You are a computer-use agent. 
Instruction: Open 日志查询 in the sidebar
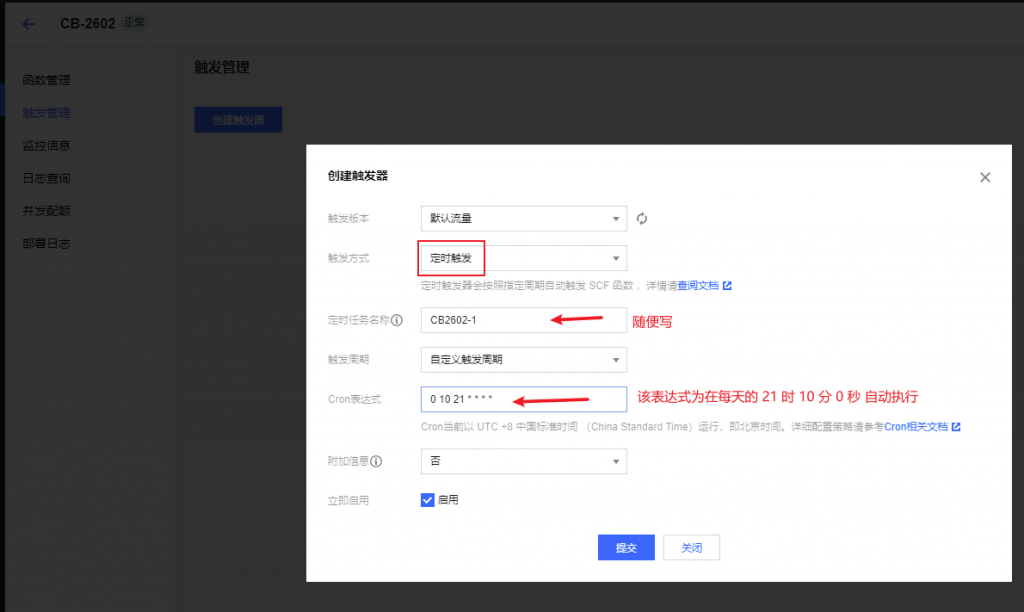[x=46, y=178]
